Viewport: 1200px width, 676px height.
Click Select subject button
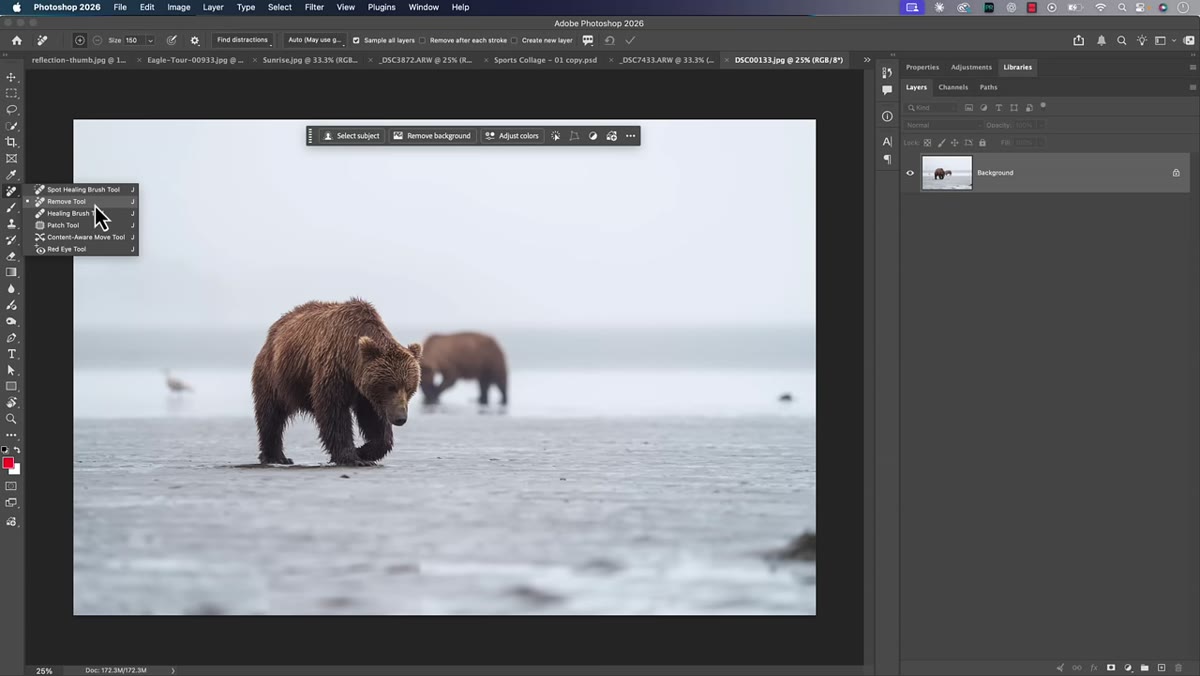click(x=351, y=136)
